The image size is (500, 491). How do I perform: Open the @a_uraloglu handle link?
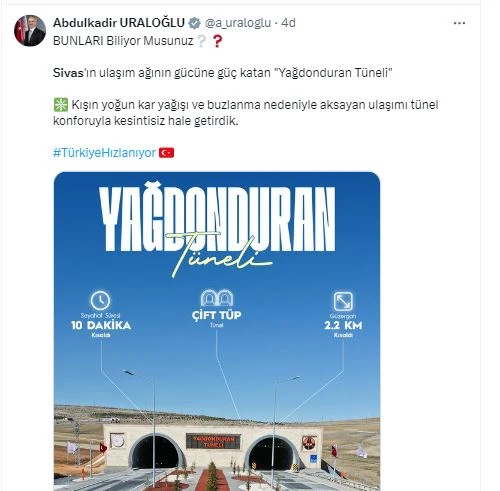[238, 23]
